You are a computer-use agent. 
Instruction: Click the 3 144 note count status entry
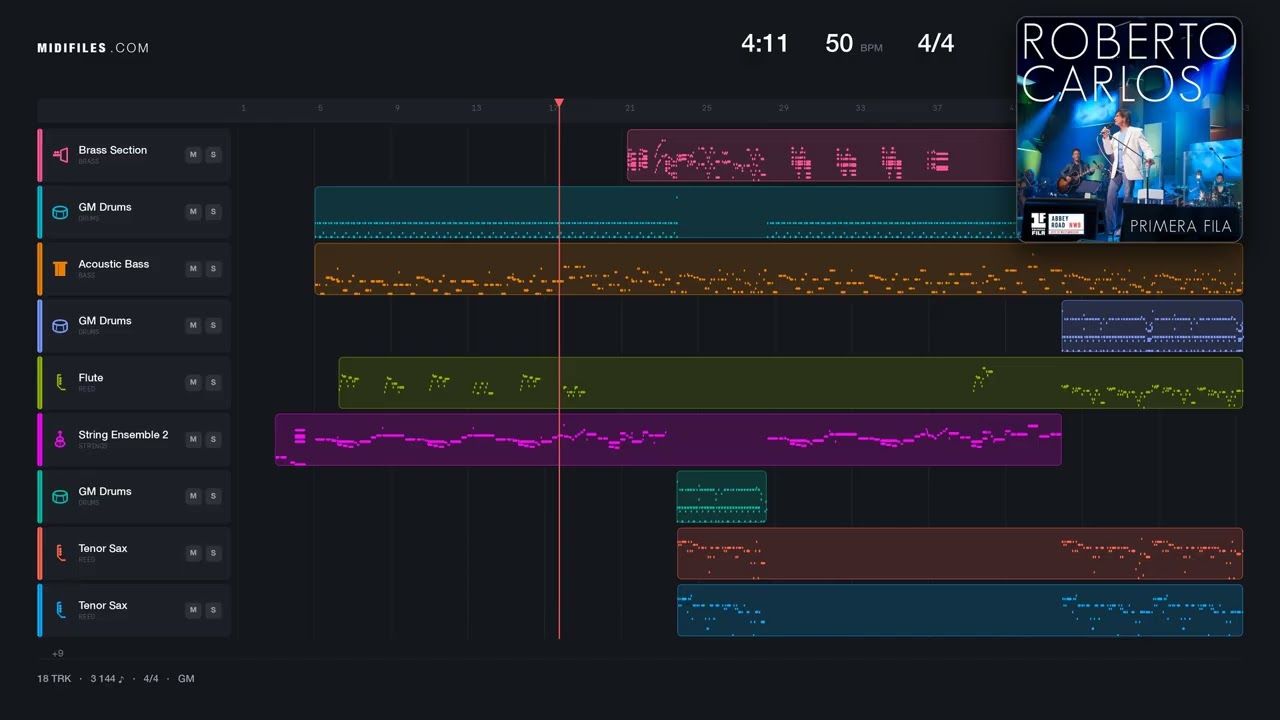point(107,679)
